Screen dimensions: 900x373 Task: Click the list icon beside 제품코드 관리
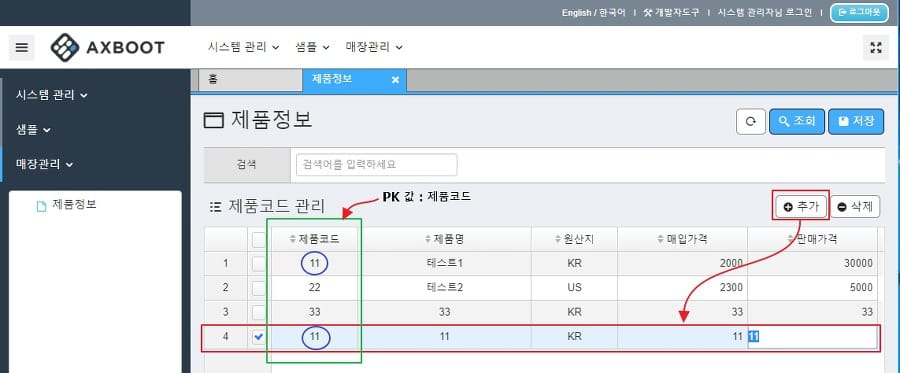point(215,207)
